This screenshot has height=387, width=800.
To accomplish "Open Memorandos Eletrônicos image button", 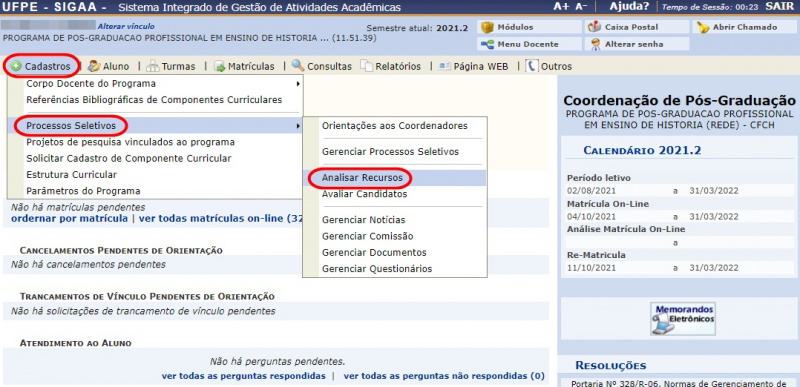I will click(683, 318).
